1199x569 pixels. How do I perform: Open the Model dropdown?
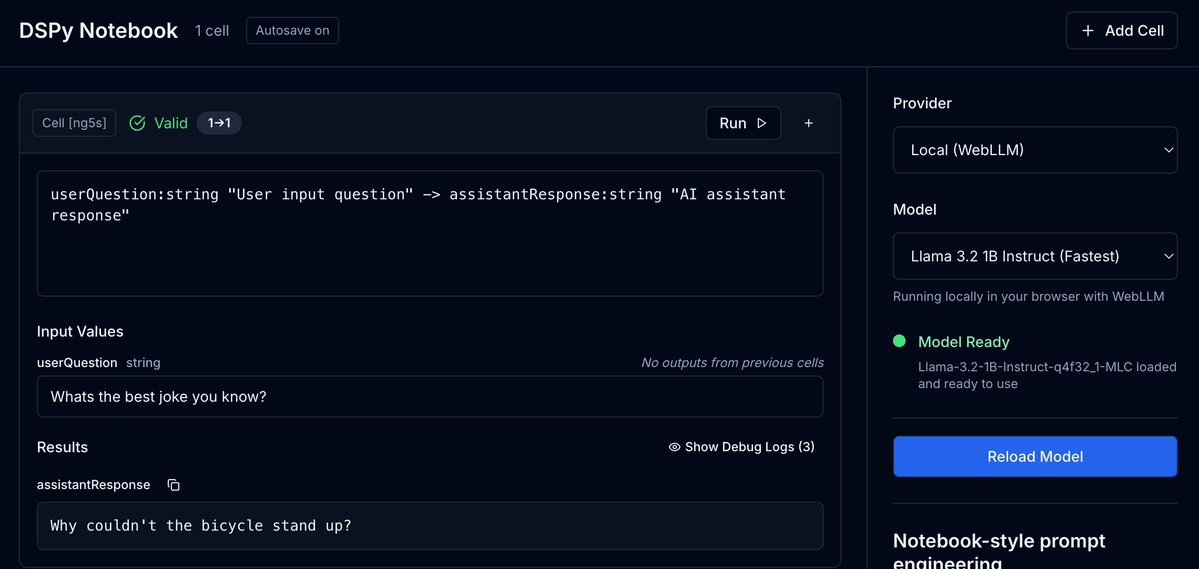coord(1035,256)
